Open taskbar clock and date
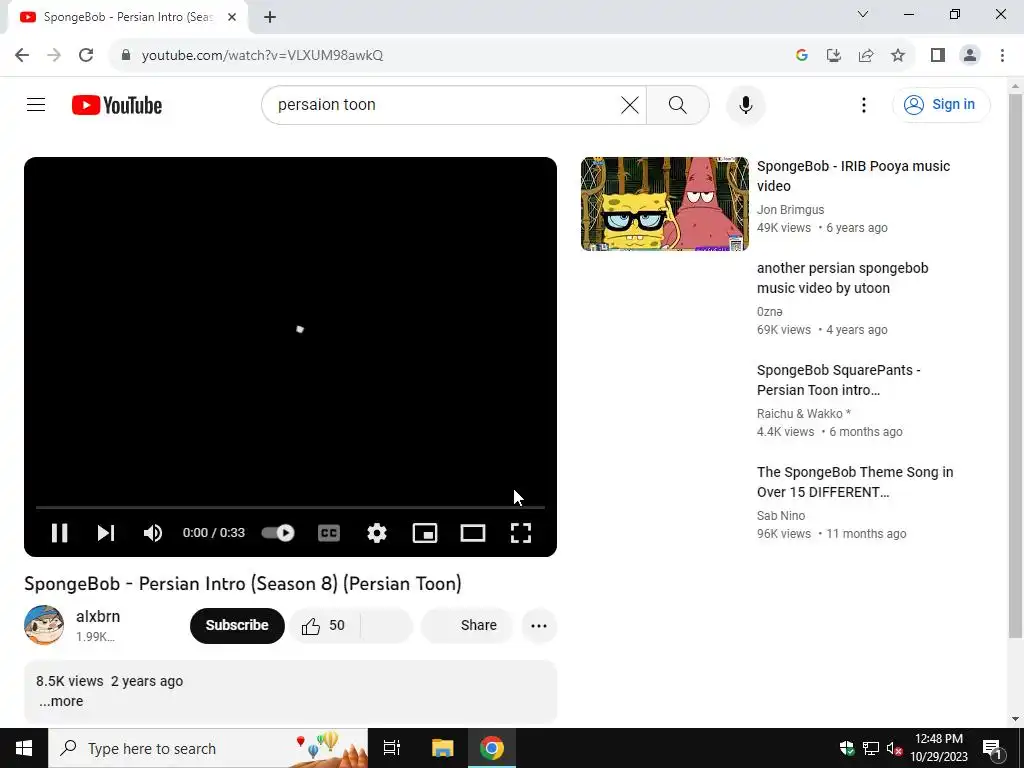Viewport: 1024px width, 768px height. point(938,748)
